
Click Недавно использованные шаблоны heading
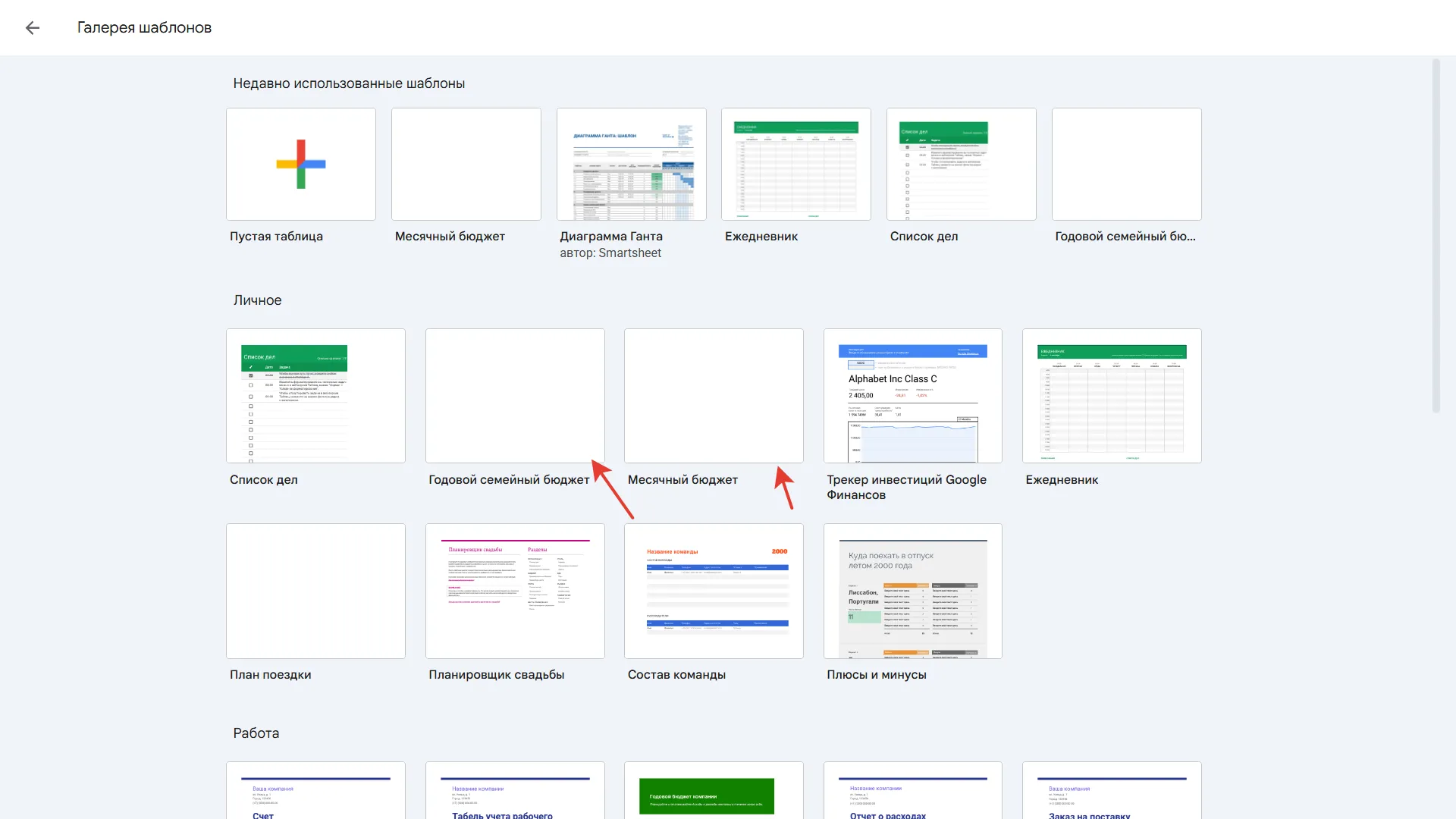(349, 83)
